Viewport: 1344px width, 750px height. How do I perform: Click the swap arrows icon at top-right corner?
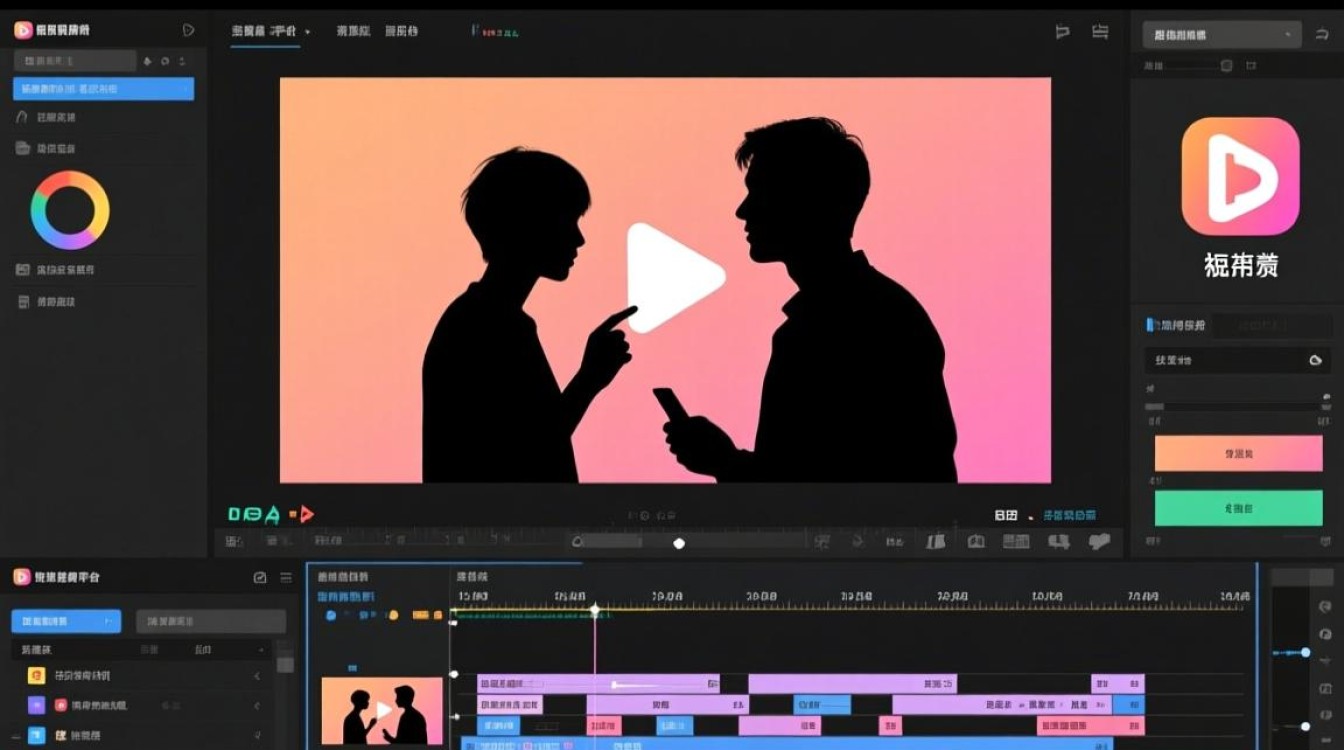click(x=1322, y=35)
